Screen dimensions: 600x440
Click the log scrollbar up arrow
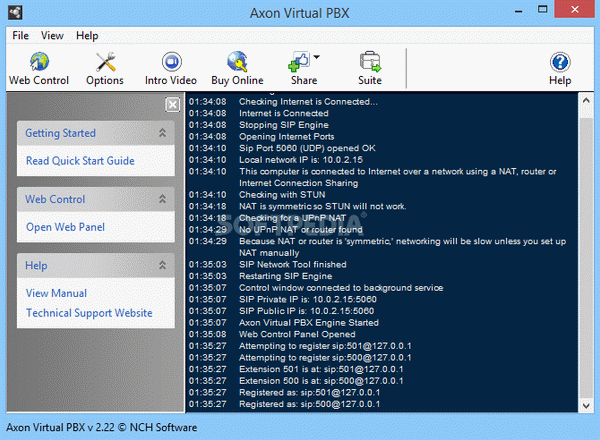click(x=585, y=101)
